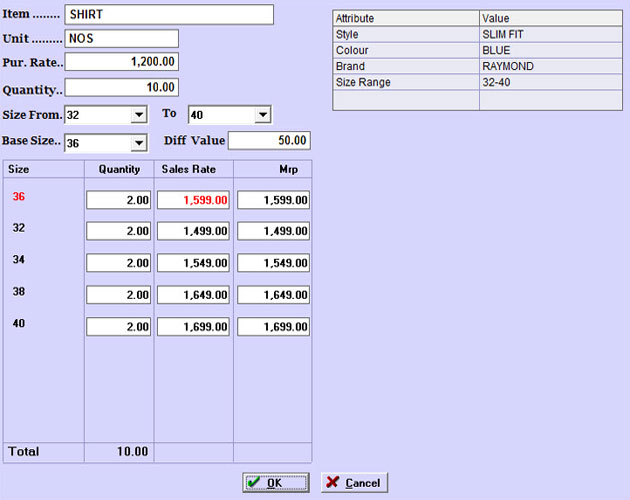Viewport: 630px width, 500px height.
Task: Edit quantity for size 36
Action: 118,200
